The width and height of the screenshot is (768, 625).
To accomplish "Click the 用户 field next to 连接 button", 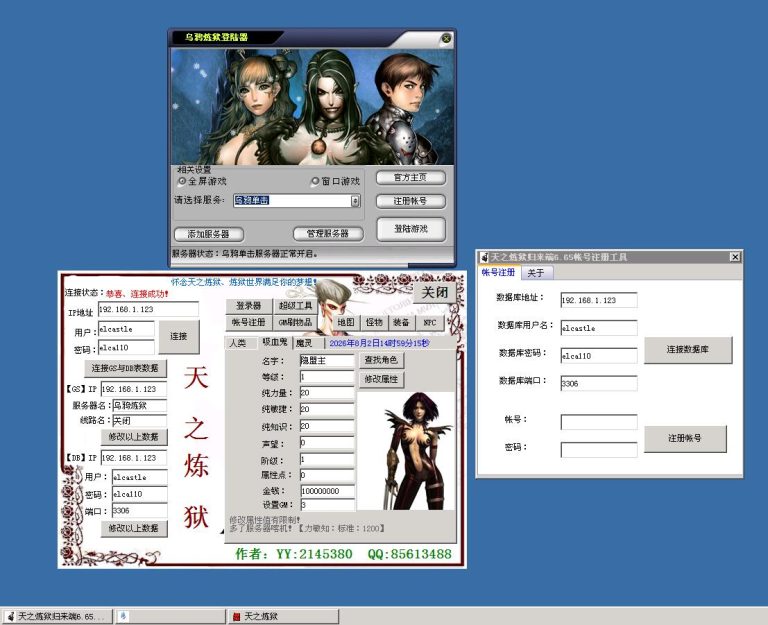I will 126,329.
